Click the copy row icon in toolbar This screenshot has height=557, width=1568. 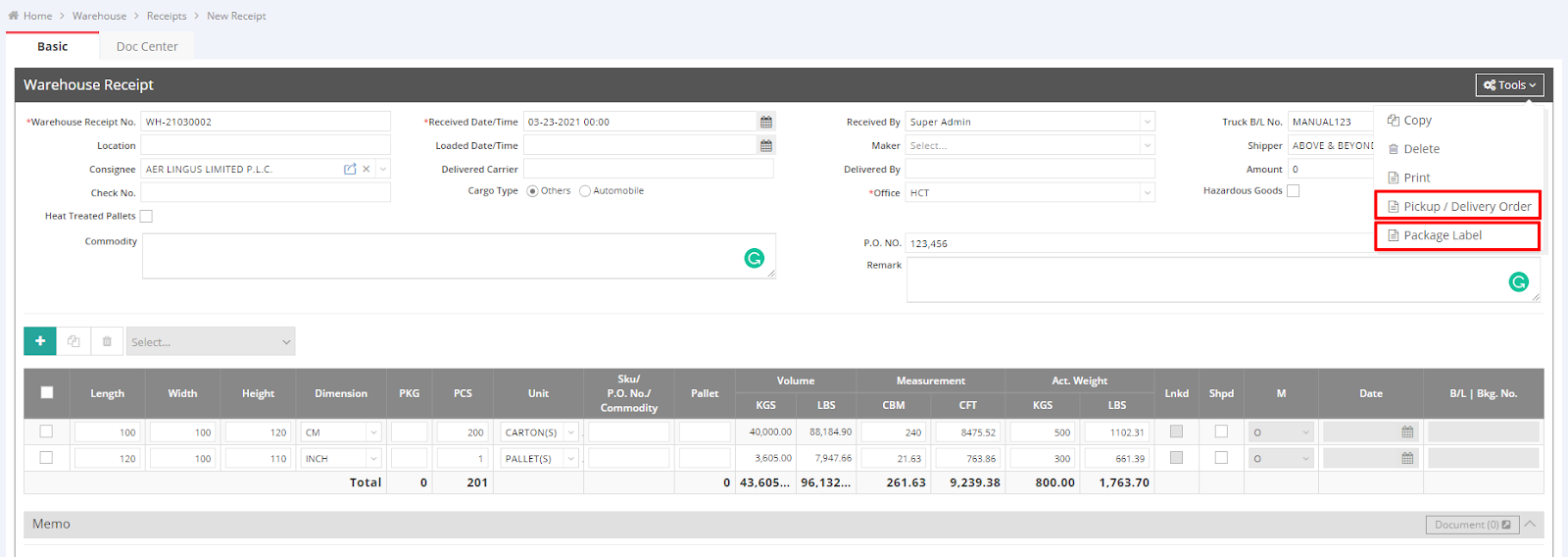click(73, 341)
